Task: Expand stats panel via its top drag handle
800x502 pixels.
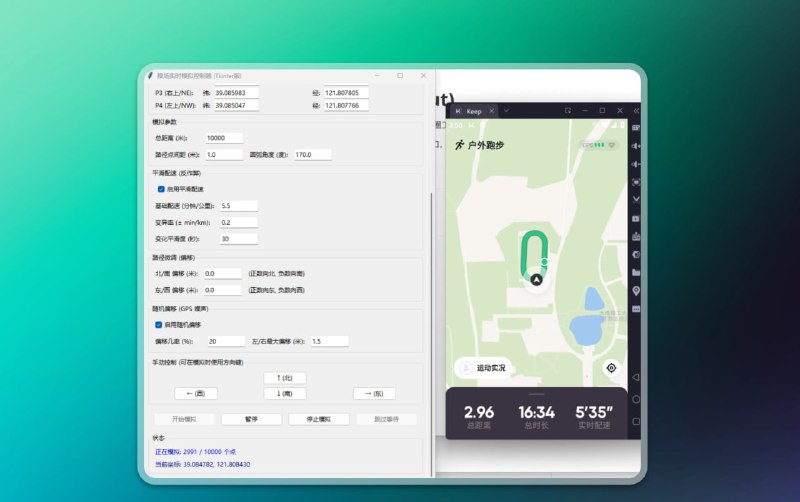Action: coord(536,394)
